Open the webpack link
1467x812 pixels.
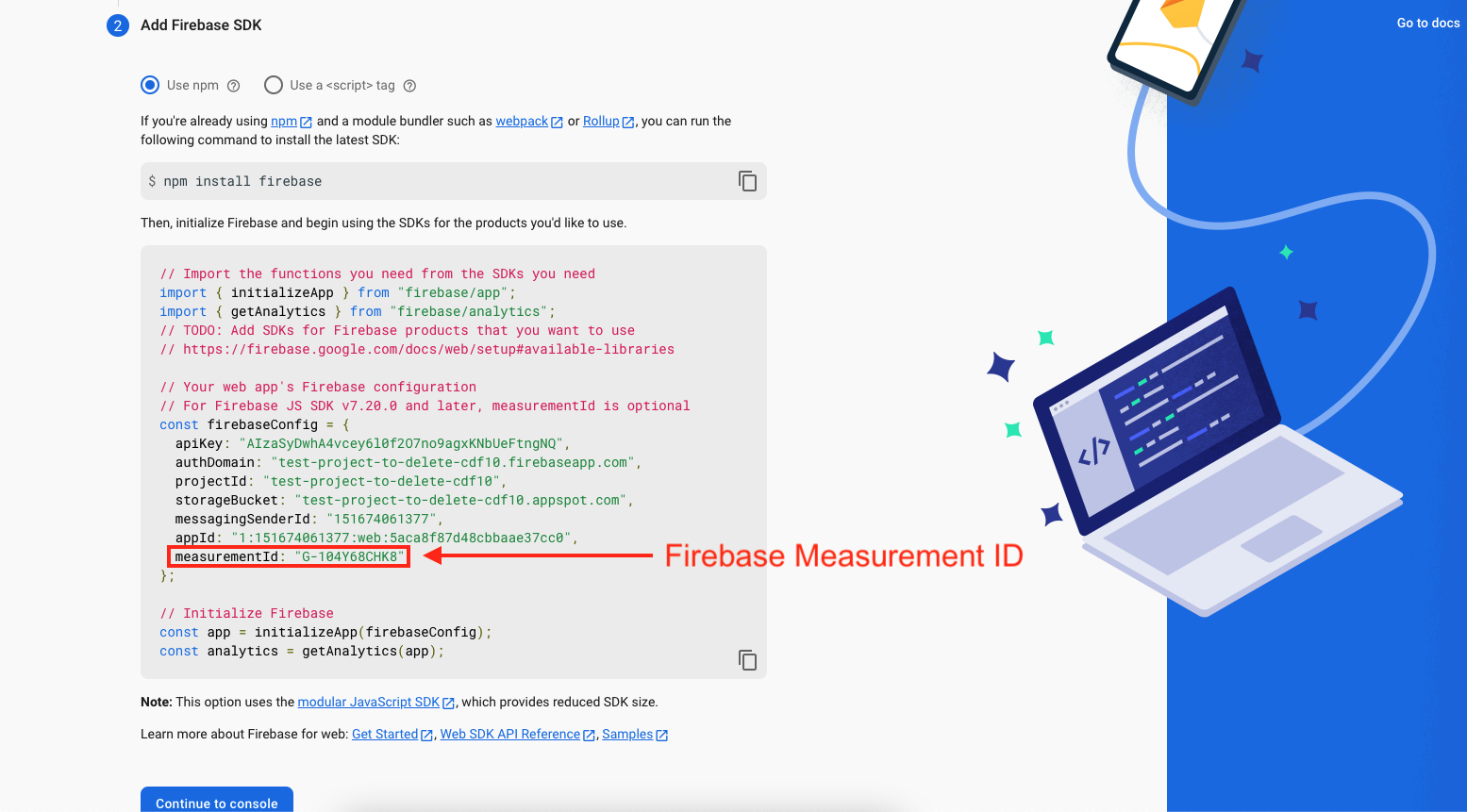[x=522, y=122]
